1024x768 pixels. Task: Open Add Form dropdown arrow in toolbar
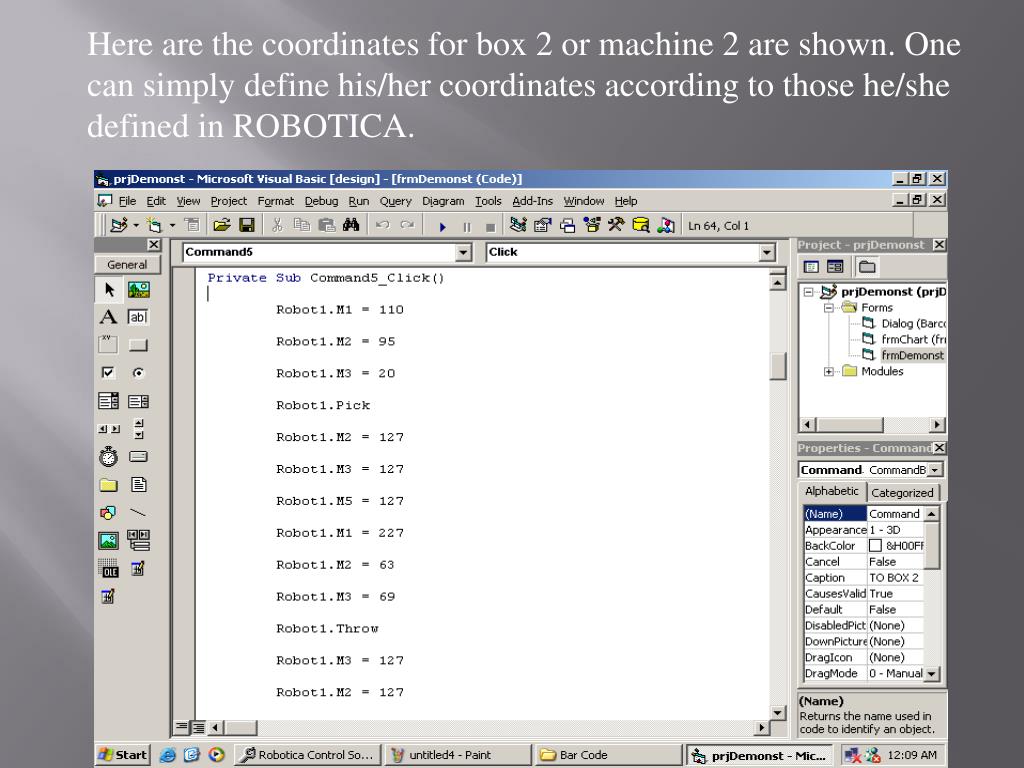[172, 225]
